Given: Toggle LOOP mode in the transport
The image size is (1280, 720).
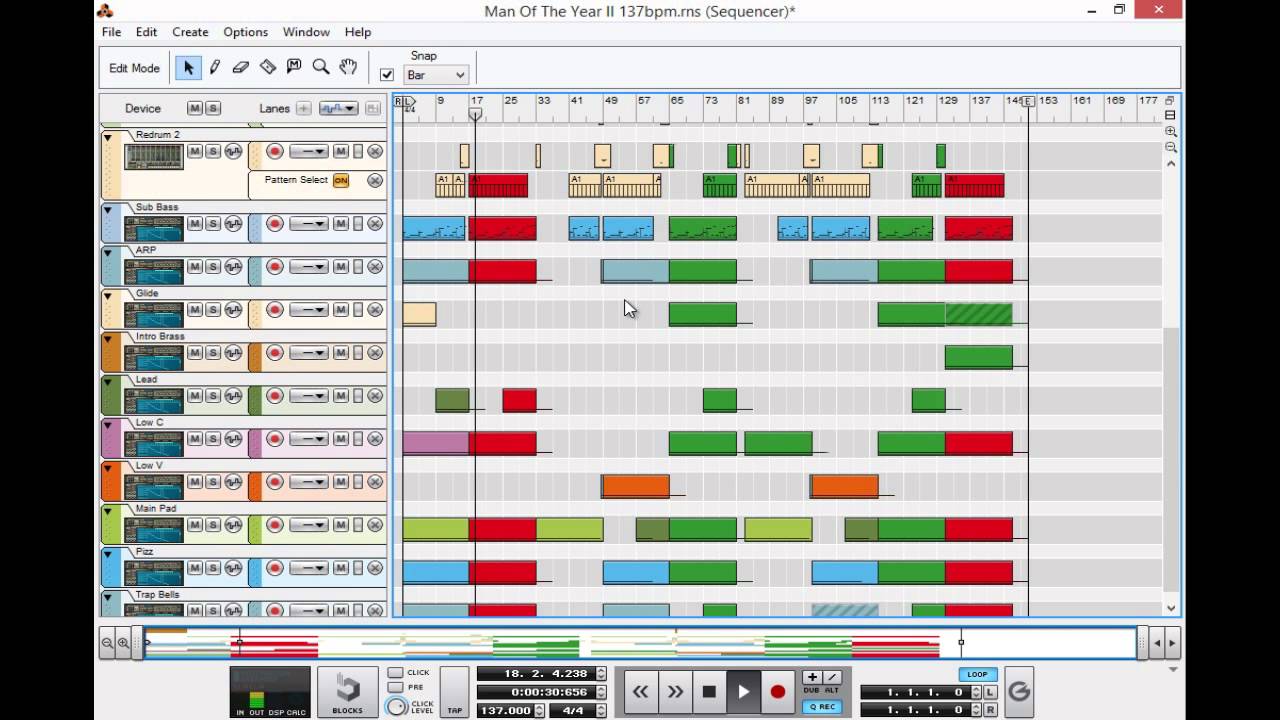Looking at the screenshot, I should [977, 674].
